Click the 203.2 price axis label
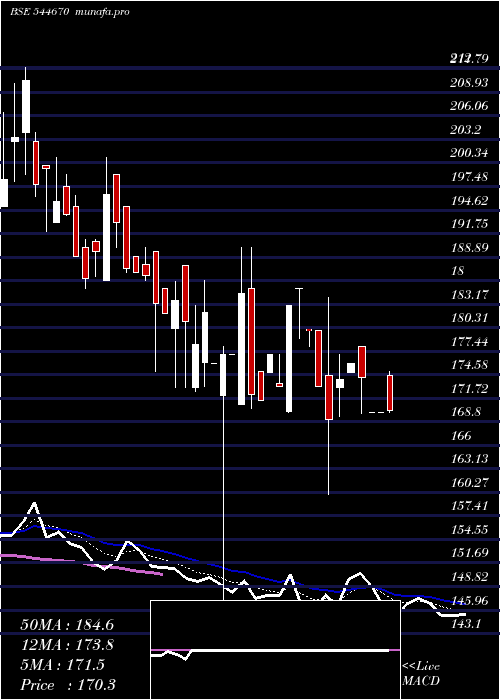Screen dimensions: 500x700 pyautogui.click(x=466, y=130)
